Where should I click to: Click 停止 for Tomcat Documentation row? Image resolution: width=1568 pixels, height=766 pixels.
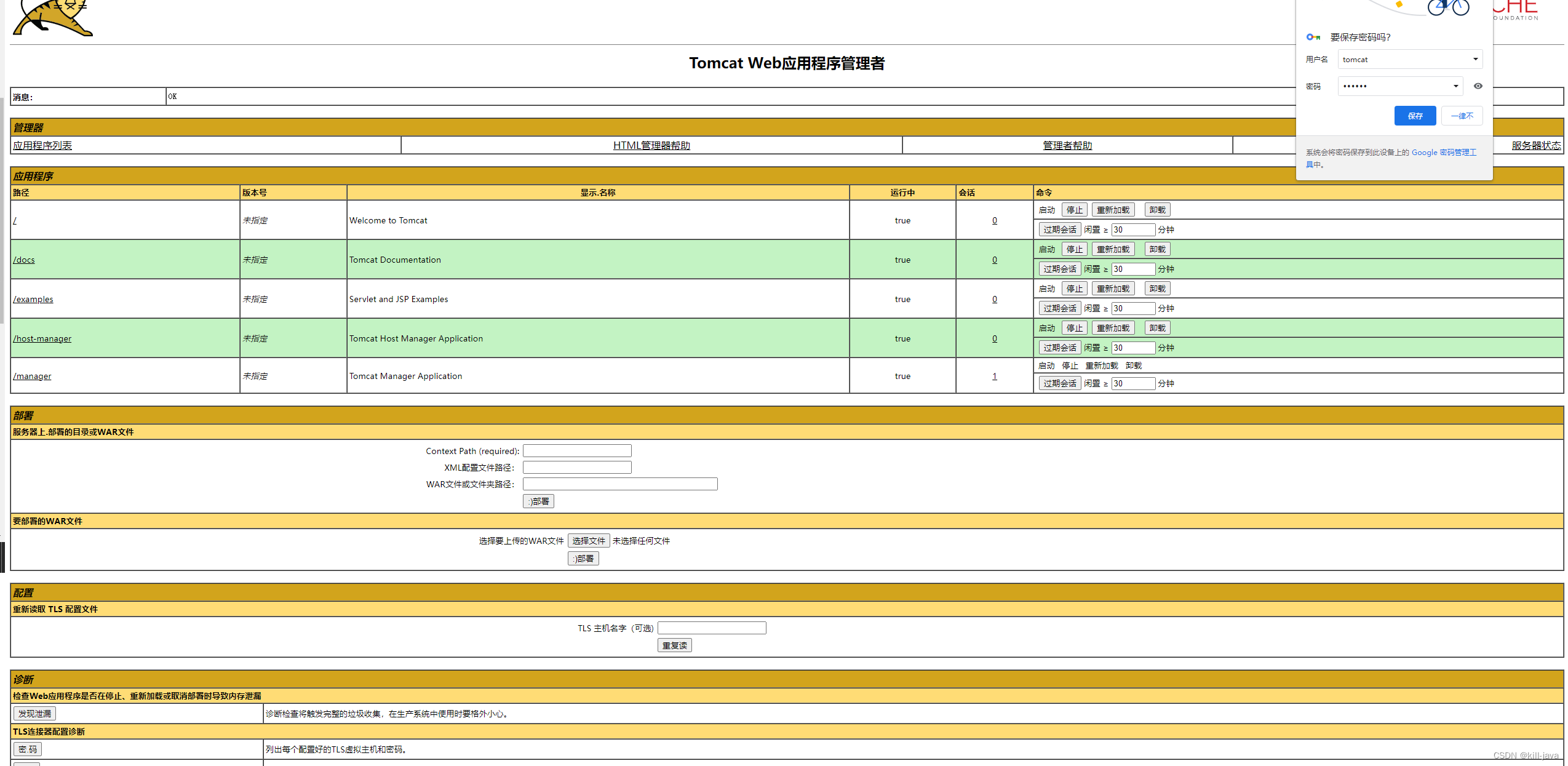tap(1074, 249)
